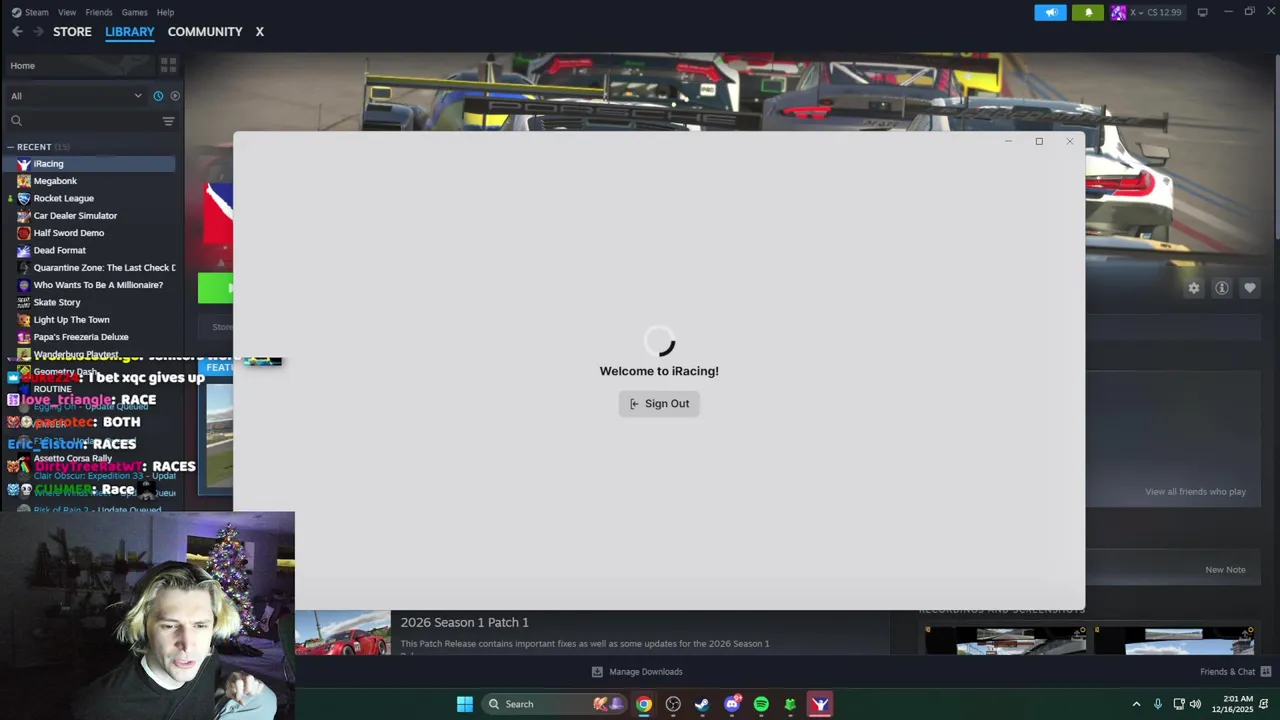The height and width of the screenshot is (720, 1280).
Task: Expand the All games filter dropdown
Action: click(76, 96)
